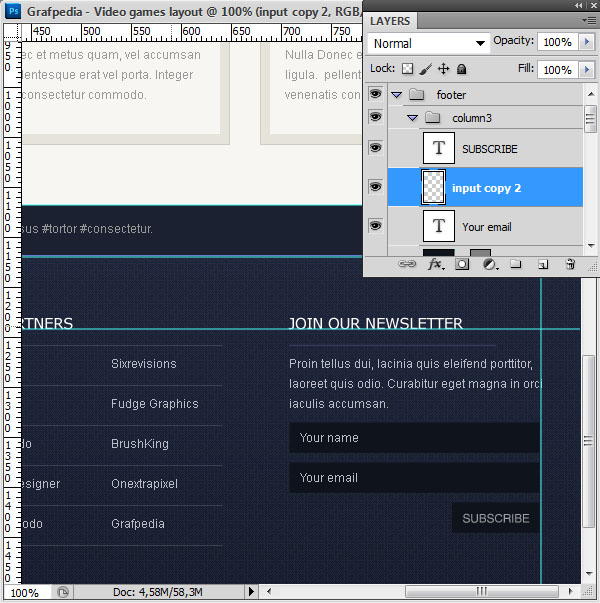This screenshot has width=600, height=603.
Task: Open the Fill slider arrow
Action: tap(587, 70)
